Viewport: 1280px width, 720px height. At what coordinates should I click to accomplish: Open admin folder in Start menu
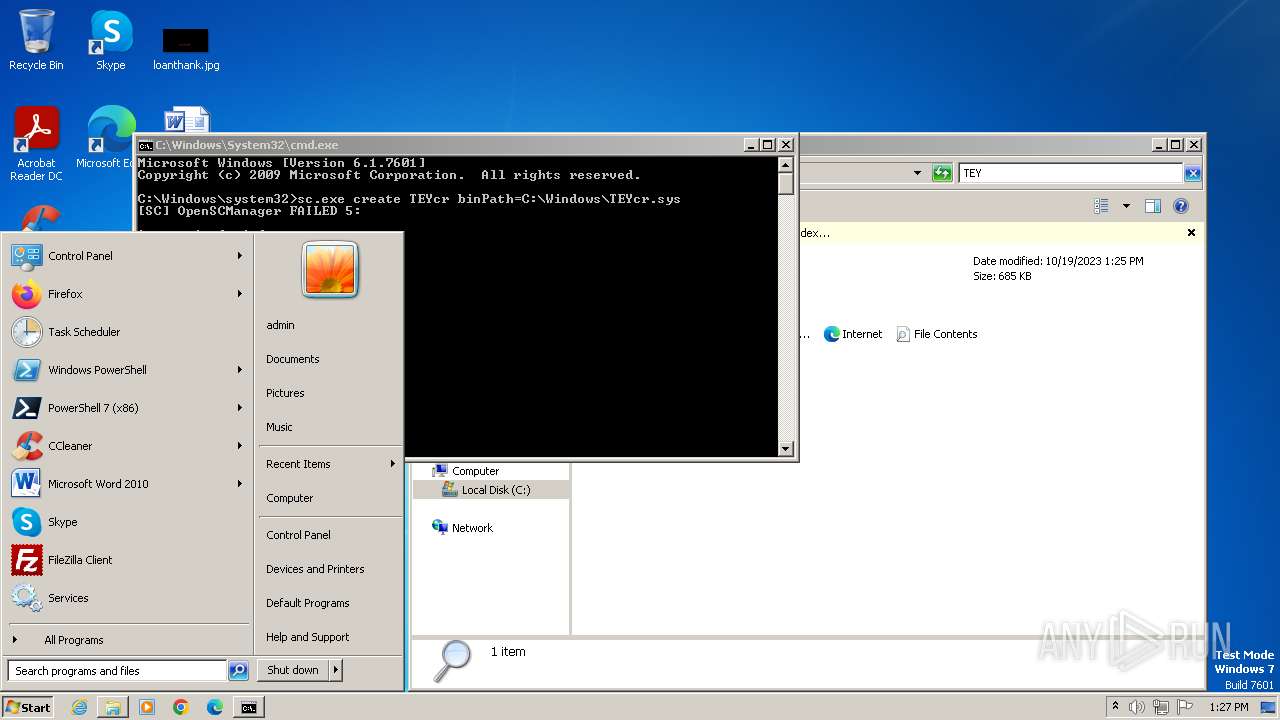click(280, 325)
